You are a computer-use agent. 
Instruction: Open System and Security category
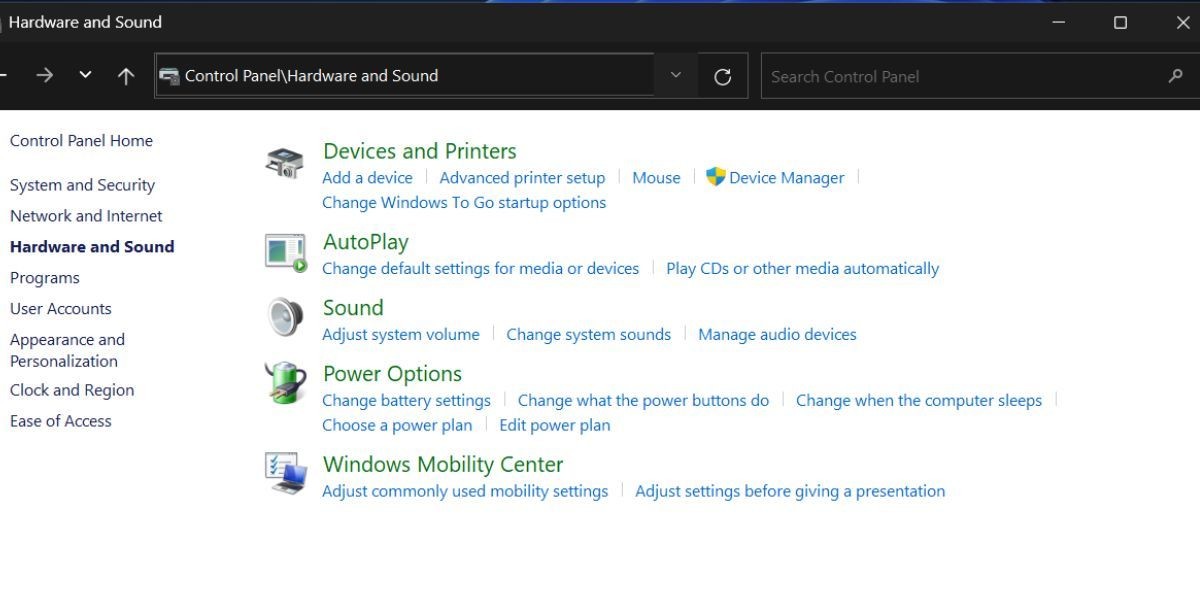(x=82, y=185)
